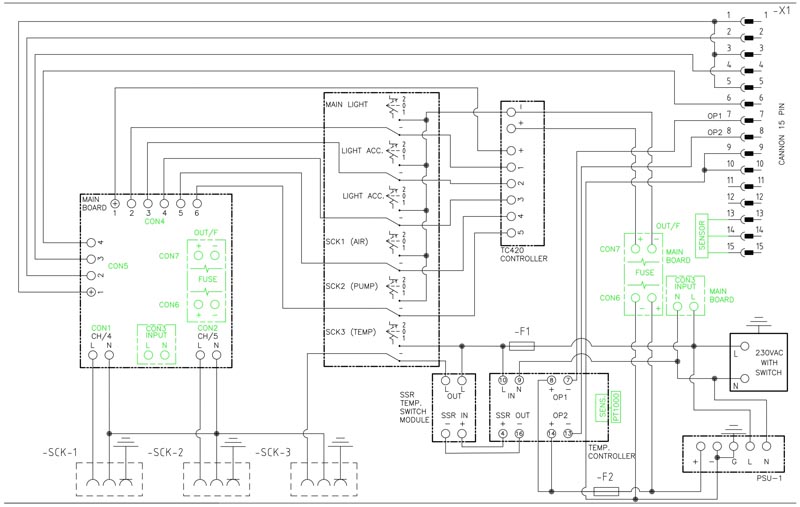The image size is (800, 507).
Task: Select the green CON4 connector label
Action: [156, 222]
